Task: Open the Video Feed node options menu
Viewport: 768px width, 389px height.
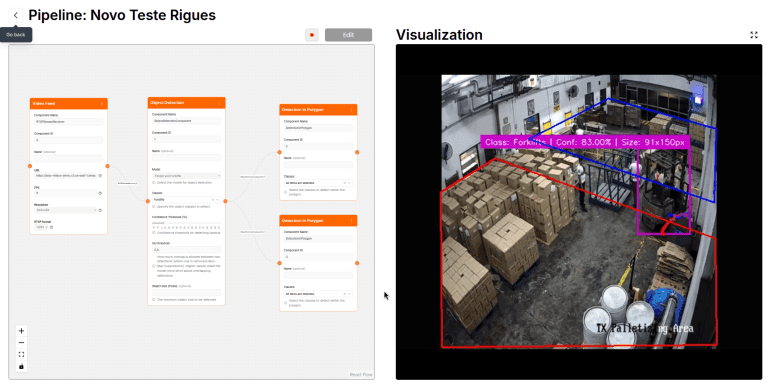Action: [102, 103]
